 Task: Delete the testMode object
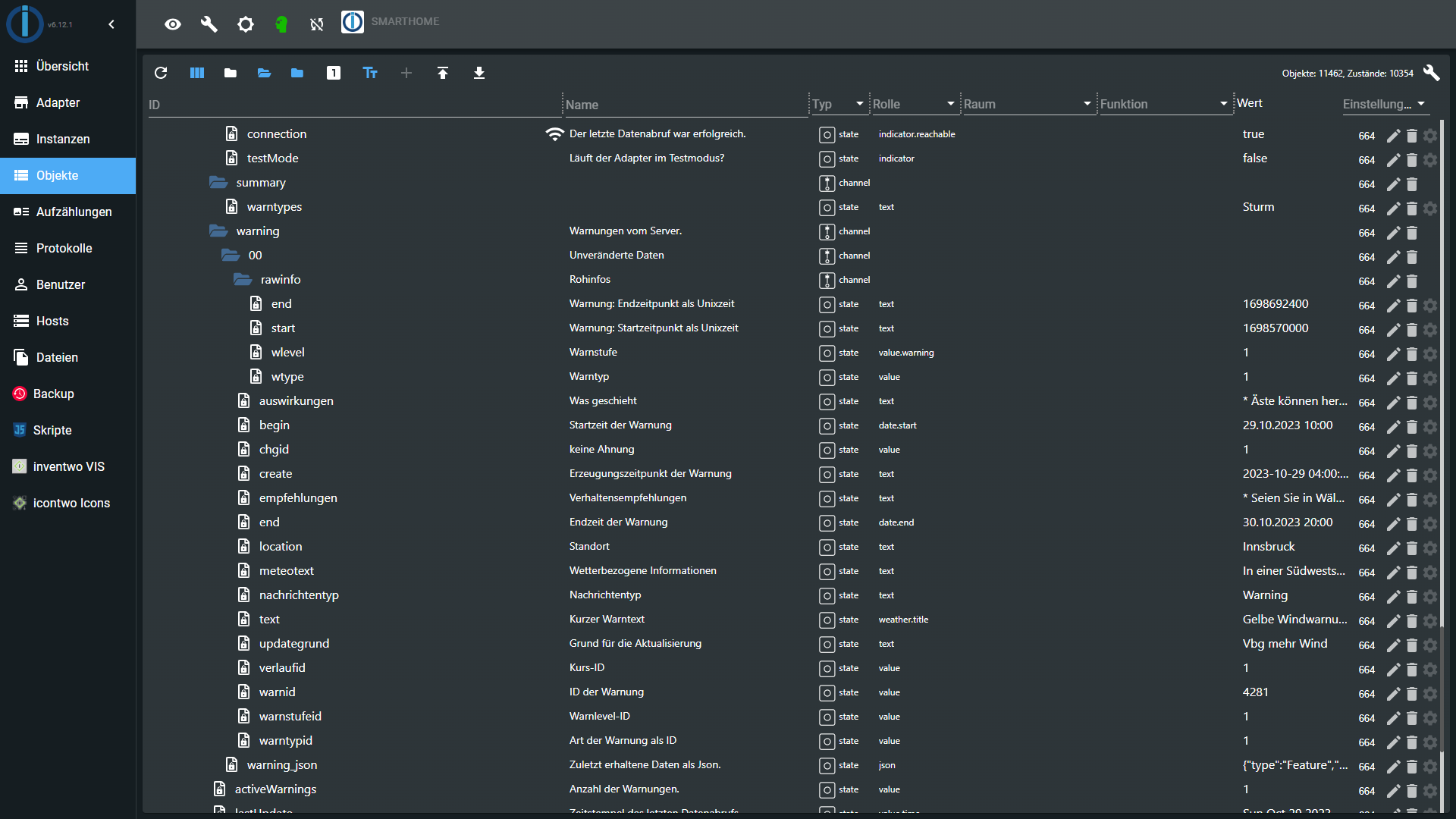pos(1412,160)
